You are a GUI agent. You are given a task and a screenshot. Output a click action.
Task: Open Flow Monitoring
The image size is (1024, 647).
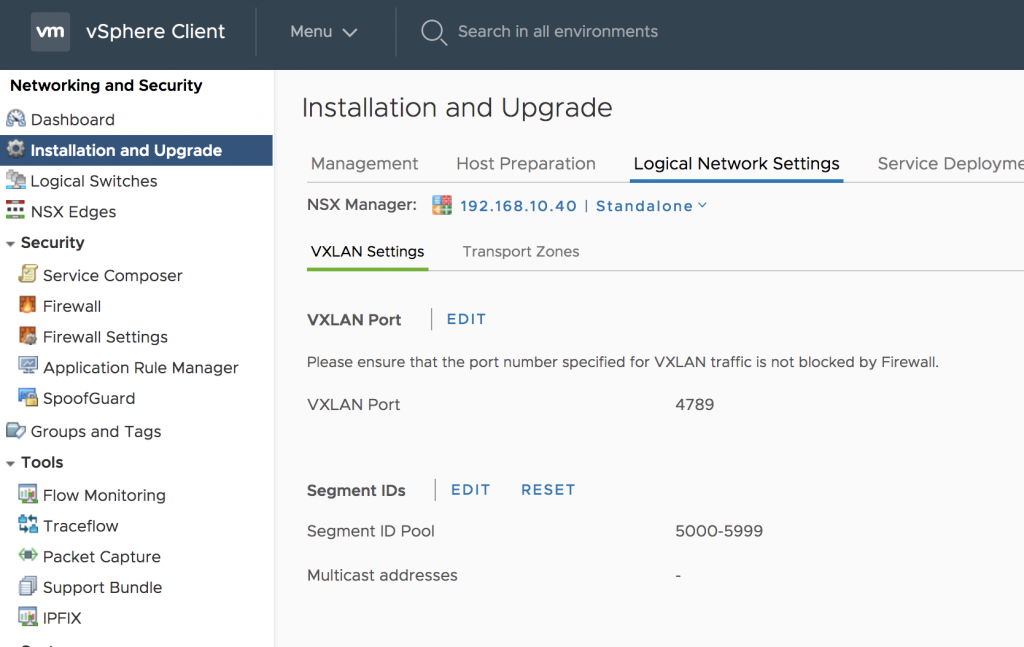point(104,495)
